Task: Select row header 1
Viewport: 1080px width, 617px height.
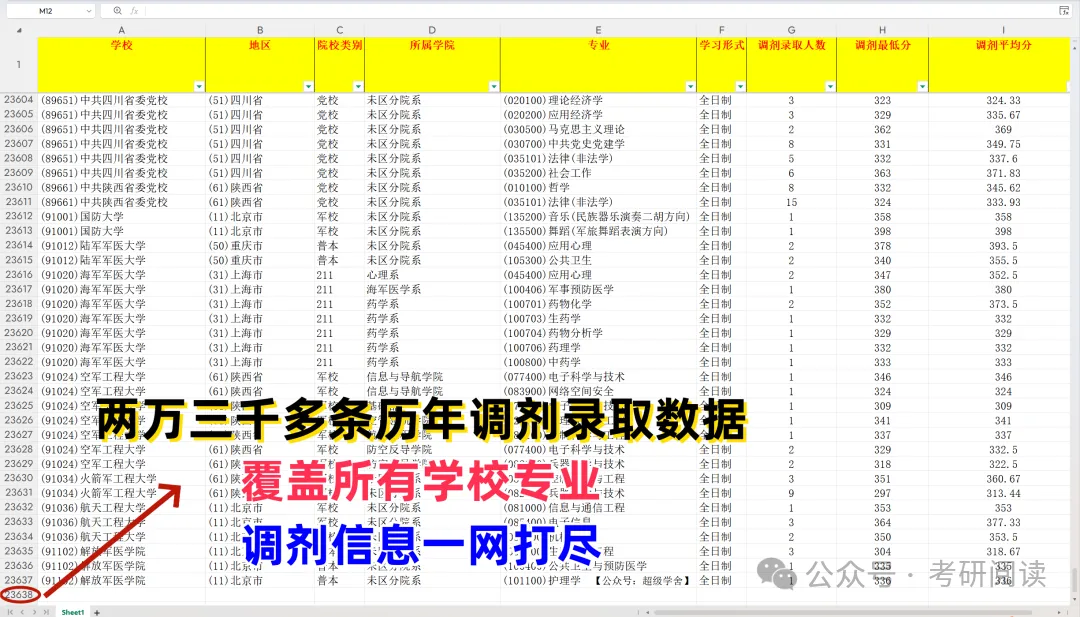Action: pos(19,64)
